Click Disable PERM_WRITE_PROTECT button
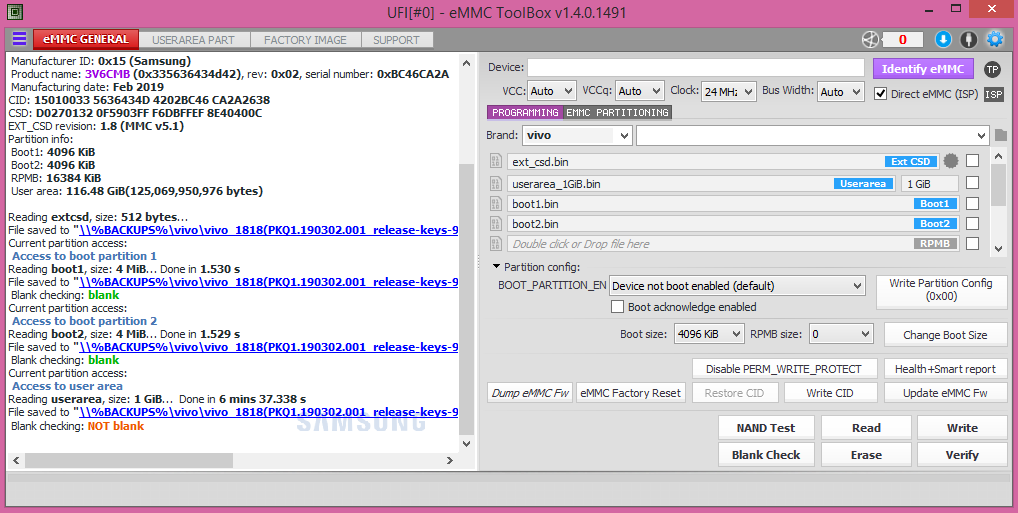Screen dimensions: 1018x513 pyautogui.click(x=784, y=369)
